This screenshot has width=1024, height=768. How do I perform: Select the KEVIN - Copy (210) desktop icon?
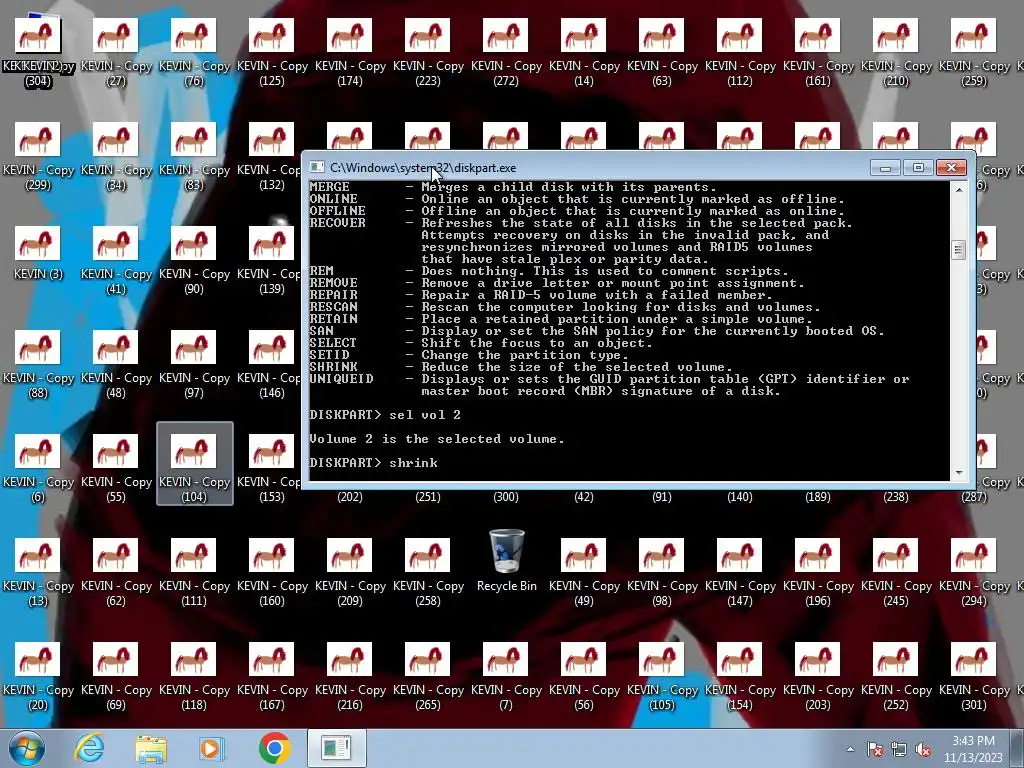[x=896, y=52]
